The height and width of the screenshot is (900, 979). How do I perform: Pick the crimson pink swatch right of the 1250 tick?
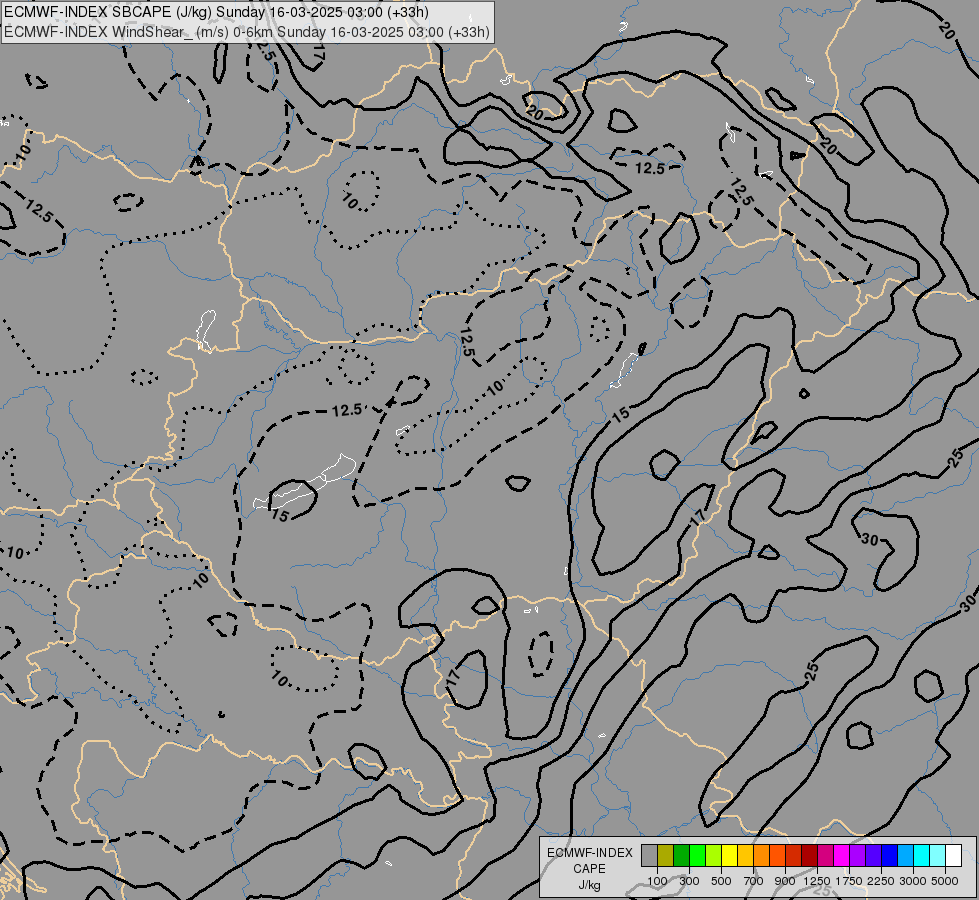[x=825, y=856]
